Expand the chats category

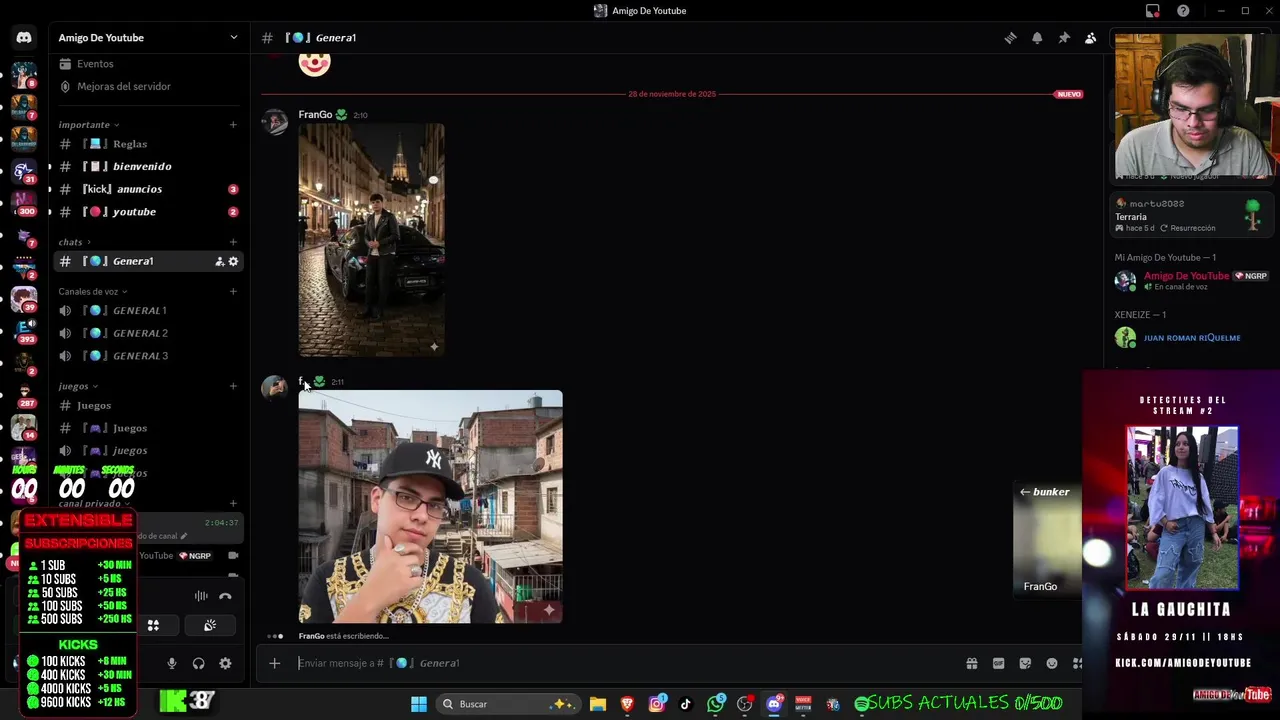(x=75, y=242)
